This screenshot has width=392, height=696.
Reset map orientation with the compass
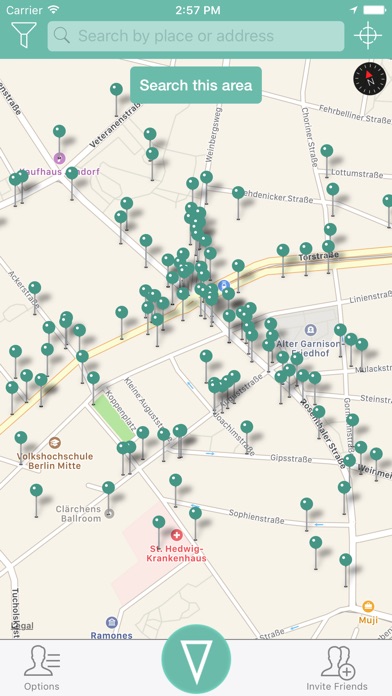pos(370,79)
